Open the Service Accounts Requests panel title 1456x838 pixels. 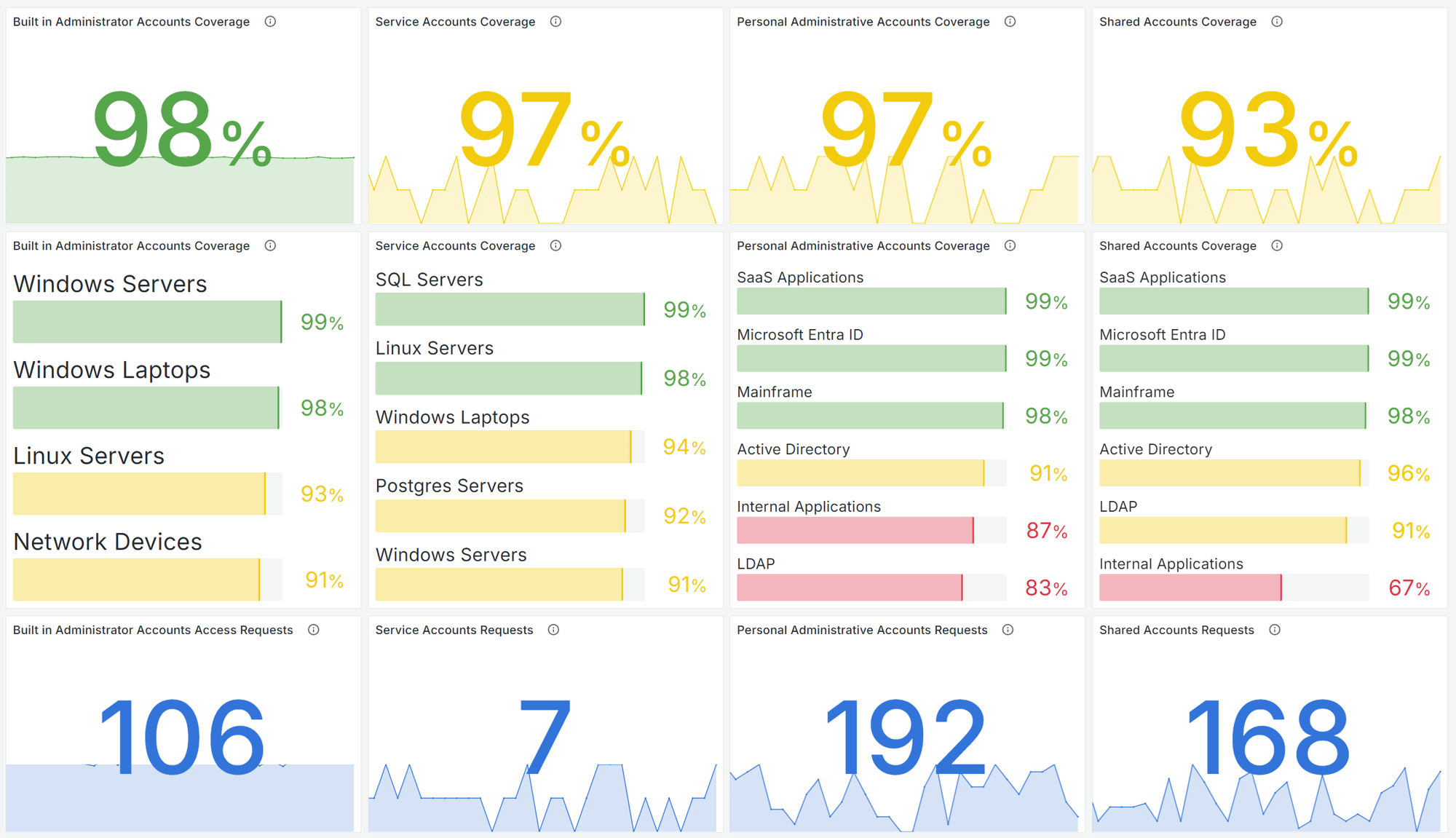tap(454, 630)
